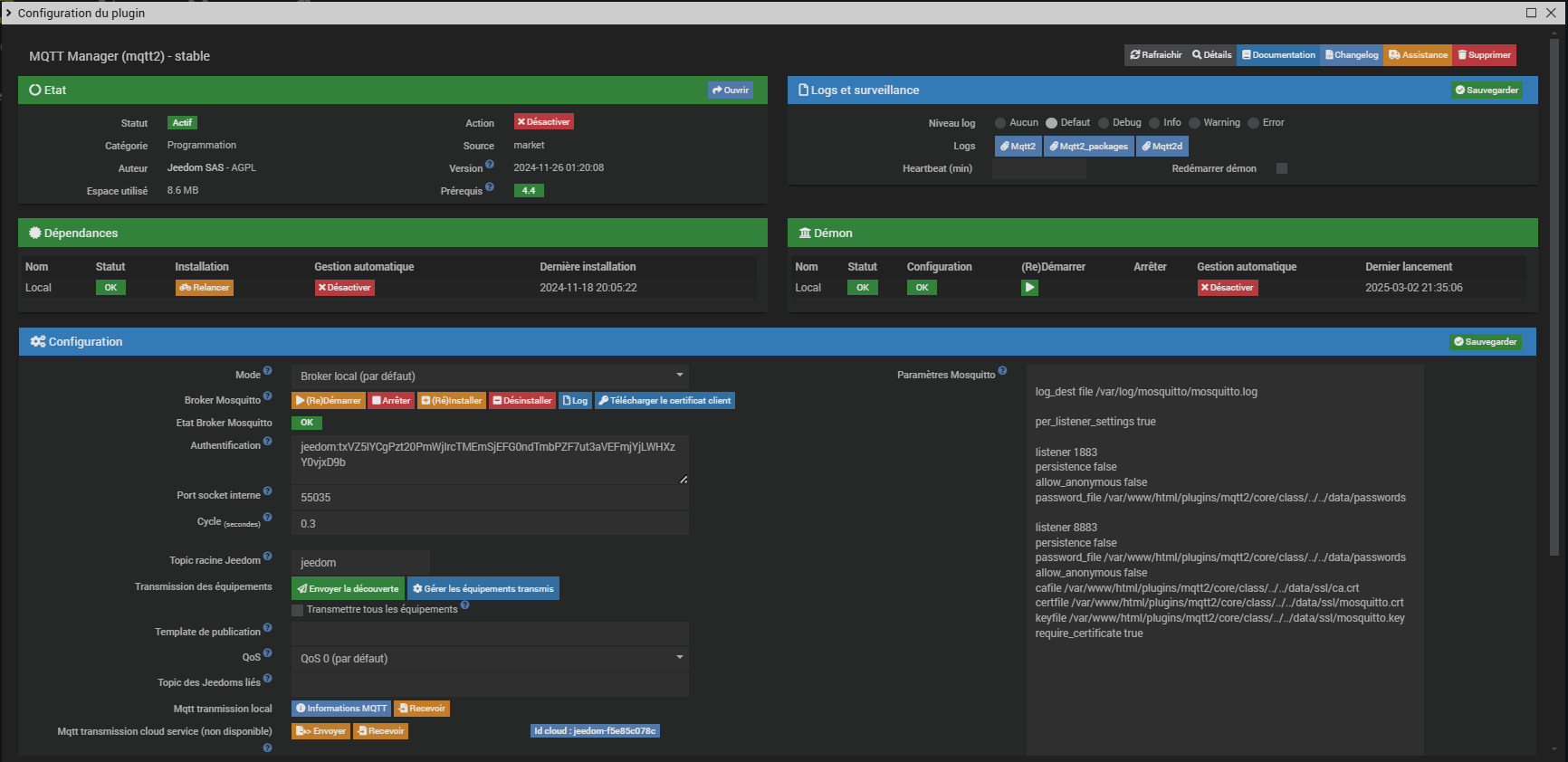Open the Mode dropdown
Image resolution: width=1568 pixels, height=762 pixels.
click(x=490, y=376)
